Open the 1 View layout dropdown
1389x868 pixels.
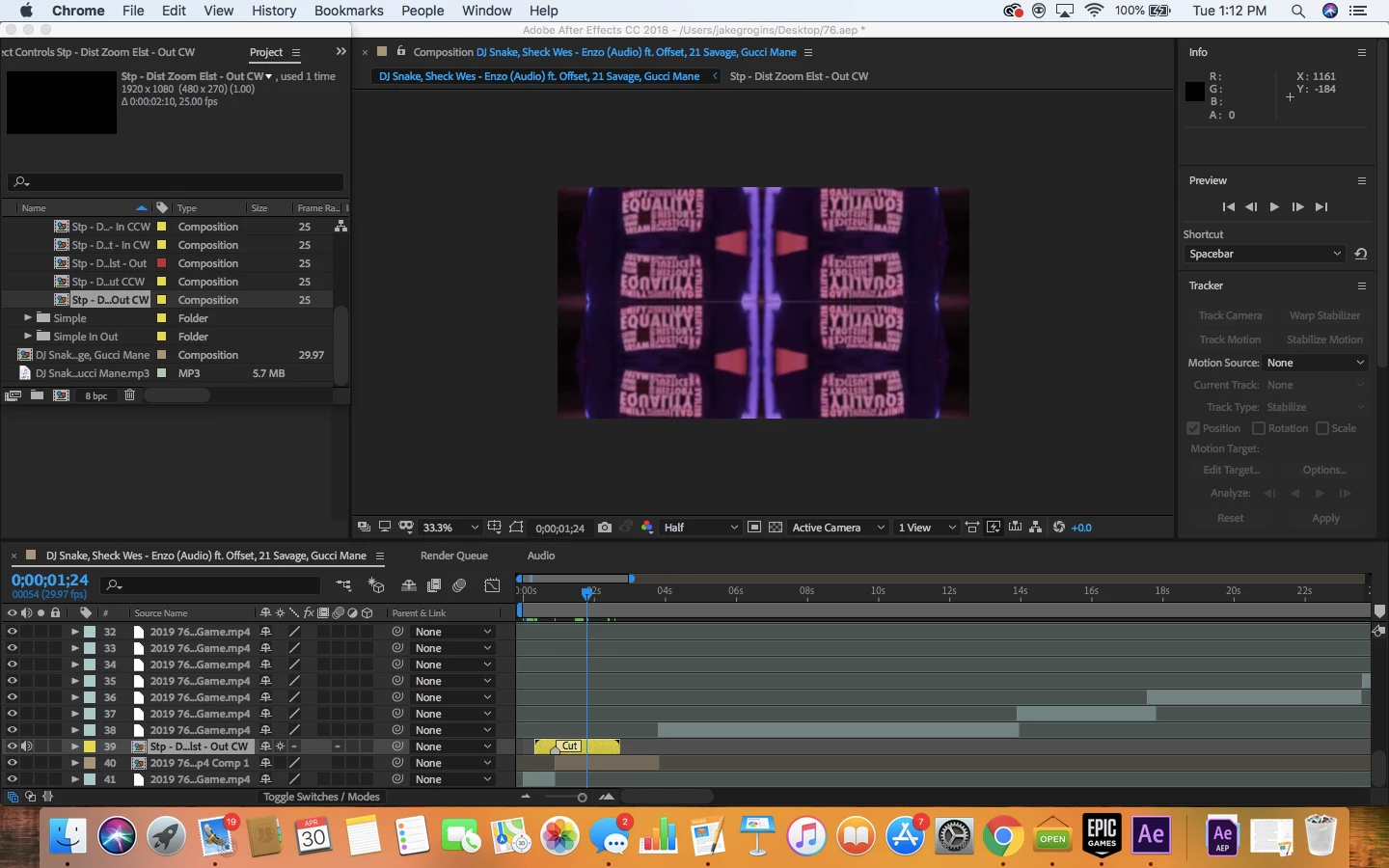point(926,528)
